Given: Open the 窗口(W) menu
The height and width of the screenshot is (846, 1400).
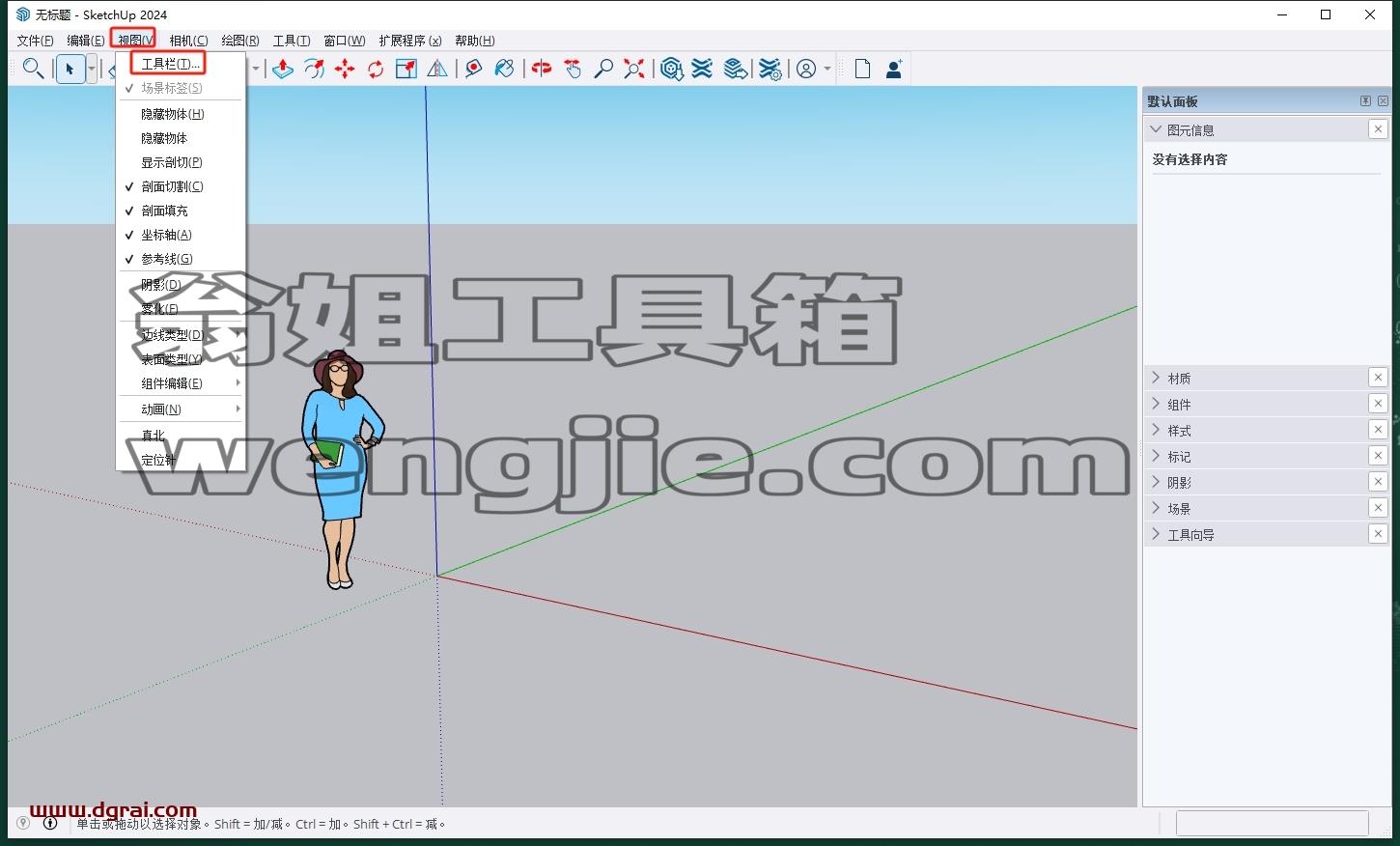Looking at the screenshot, I should coord(345,41).
